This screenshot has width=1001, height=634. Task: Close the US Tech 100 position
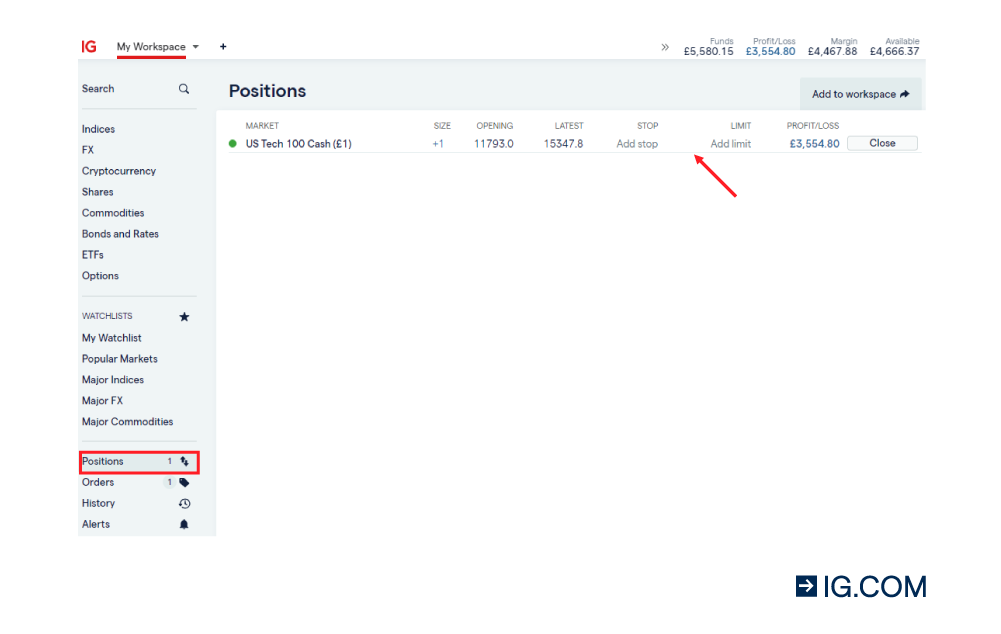[x=881, y=143]
